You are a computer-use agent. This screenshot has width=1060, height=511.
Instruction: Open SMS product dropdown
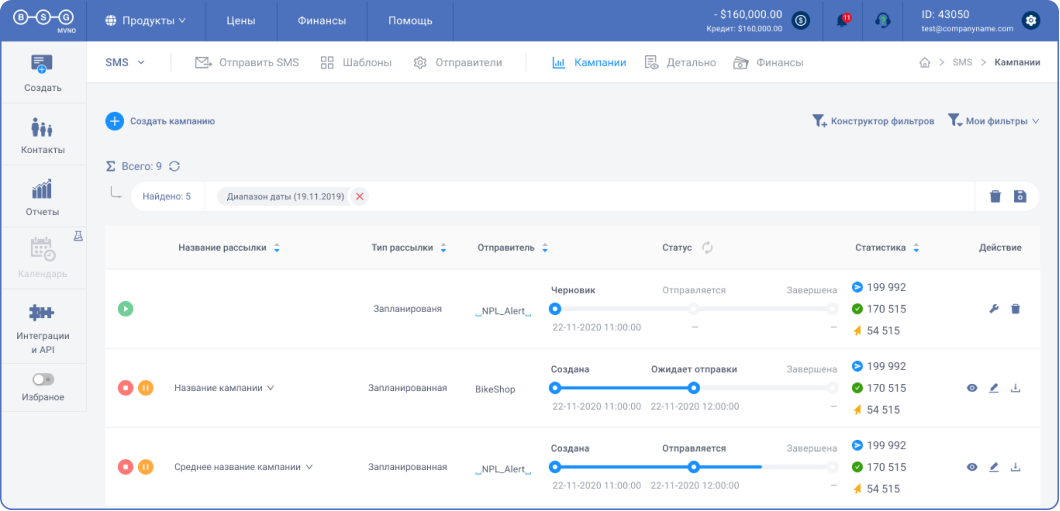point(125,62)
